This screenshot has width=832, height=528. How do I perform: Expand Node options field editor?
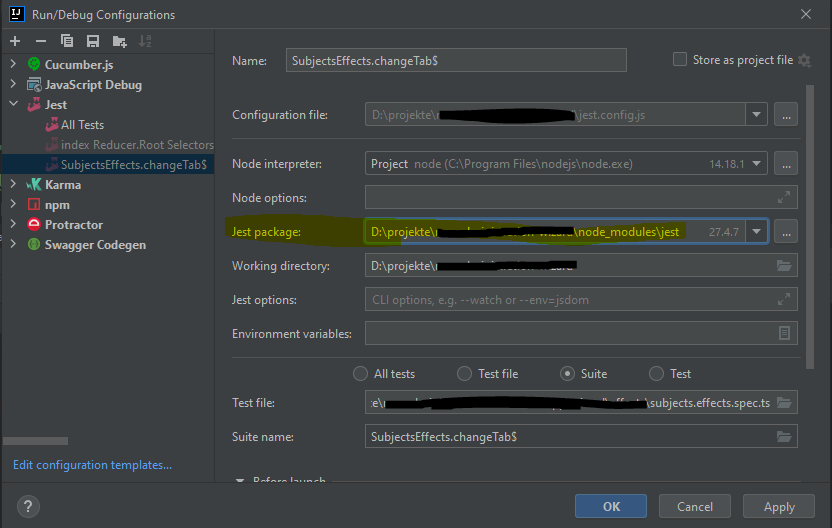pyautogui.click(x=784, y=197)
